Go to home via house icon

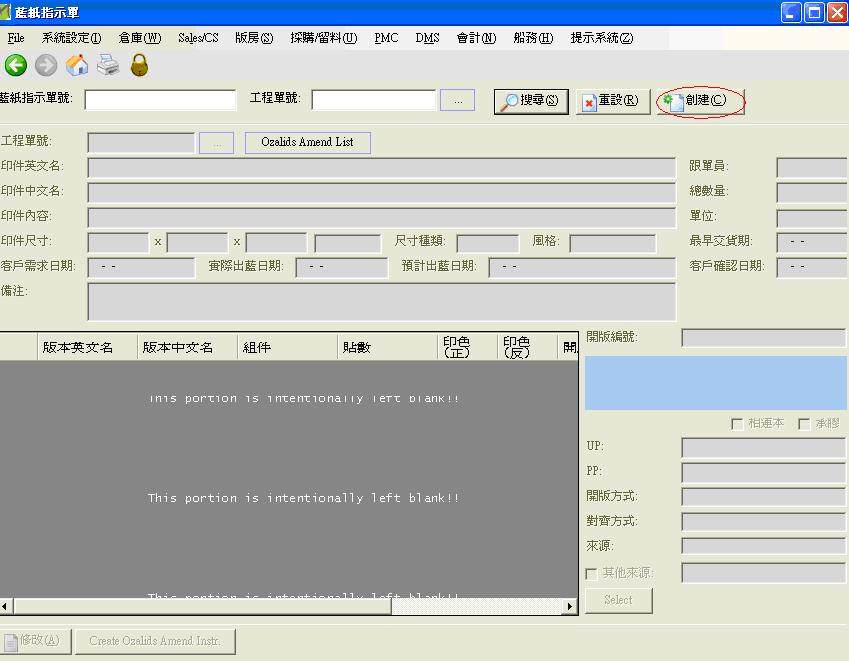pos(77,66)
